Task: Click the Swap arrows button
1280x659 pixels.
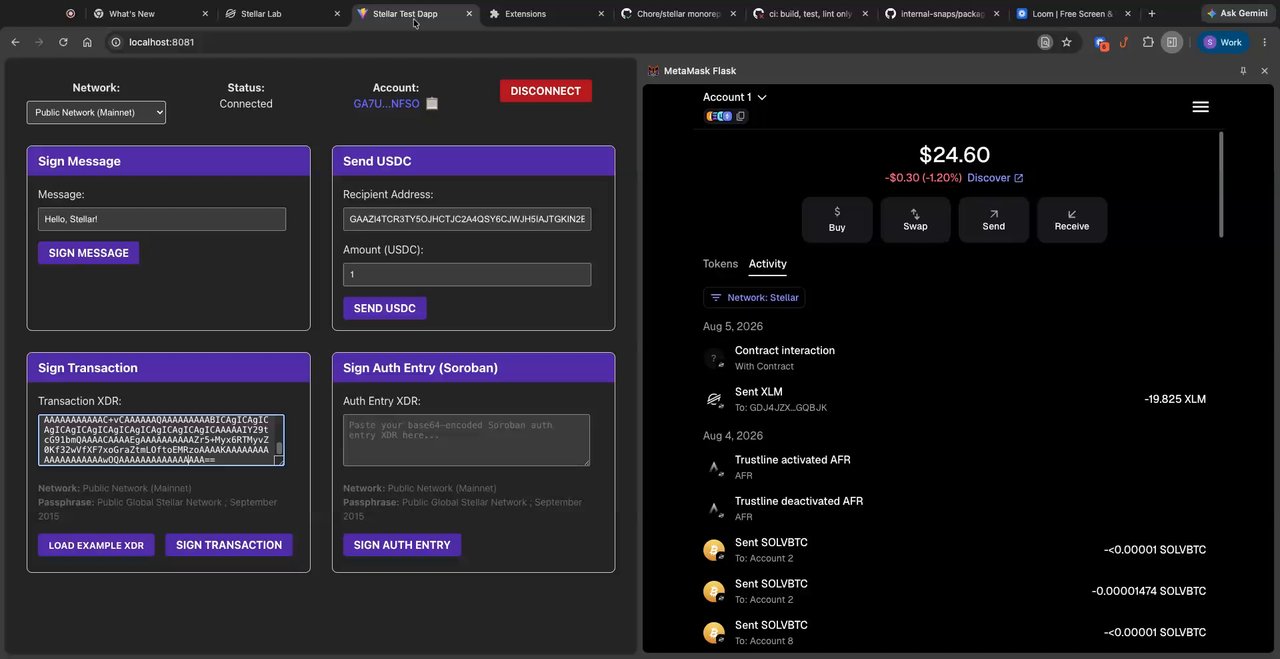Action: (x=915, y=219)
